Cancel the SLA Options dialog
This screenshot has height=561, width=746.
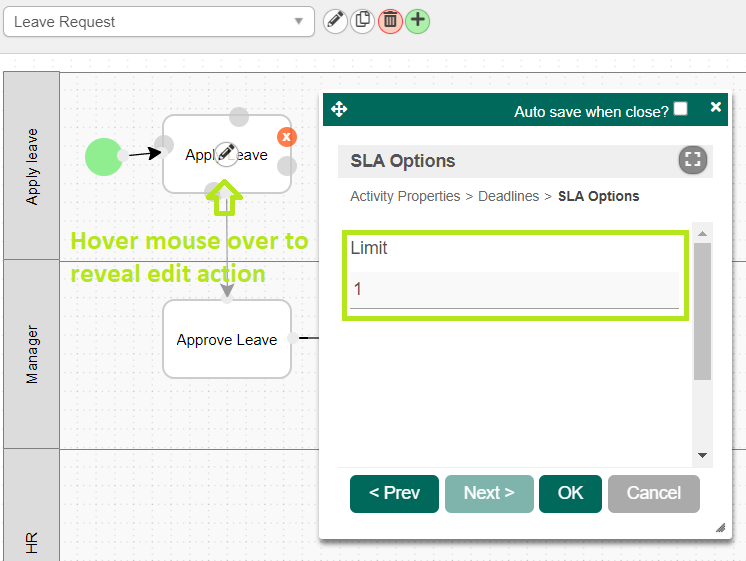click(654, 493)
